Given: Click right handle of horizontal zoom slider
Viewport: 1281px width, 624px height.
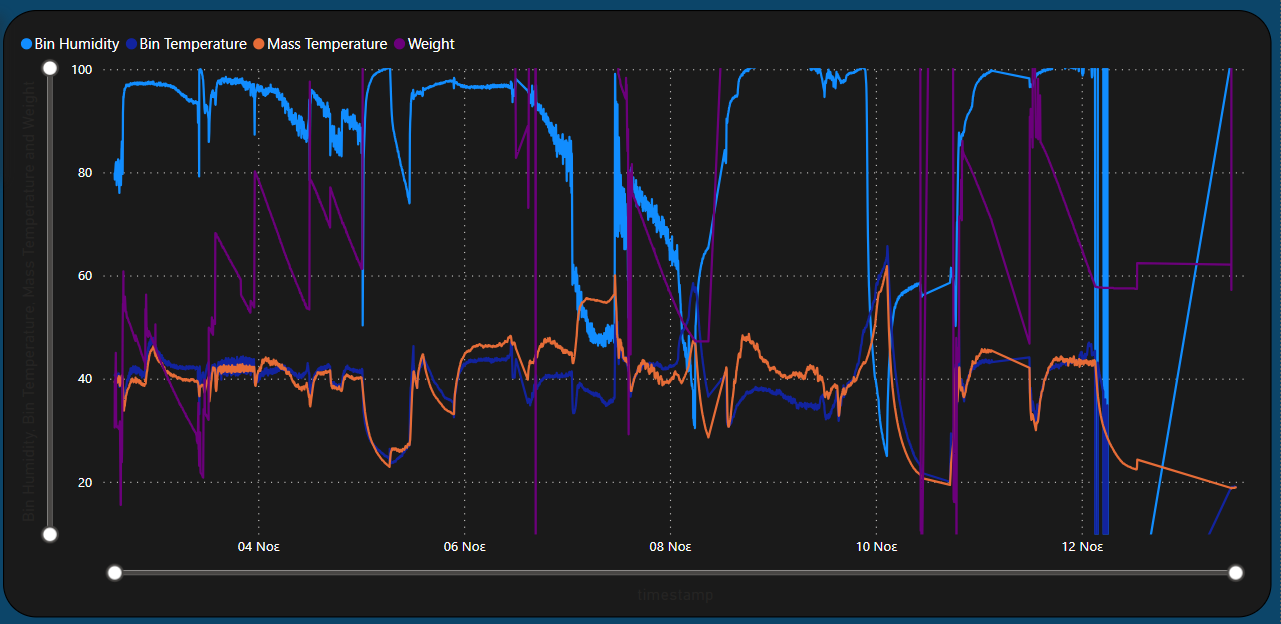Looking at the screenshot, I should click(1236, 572).
